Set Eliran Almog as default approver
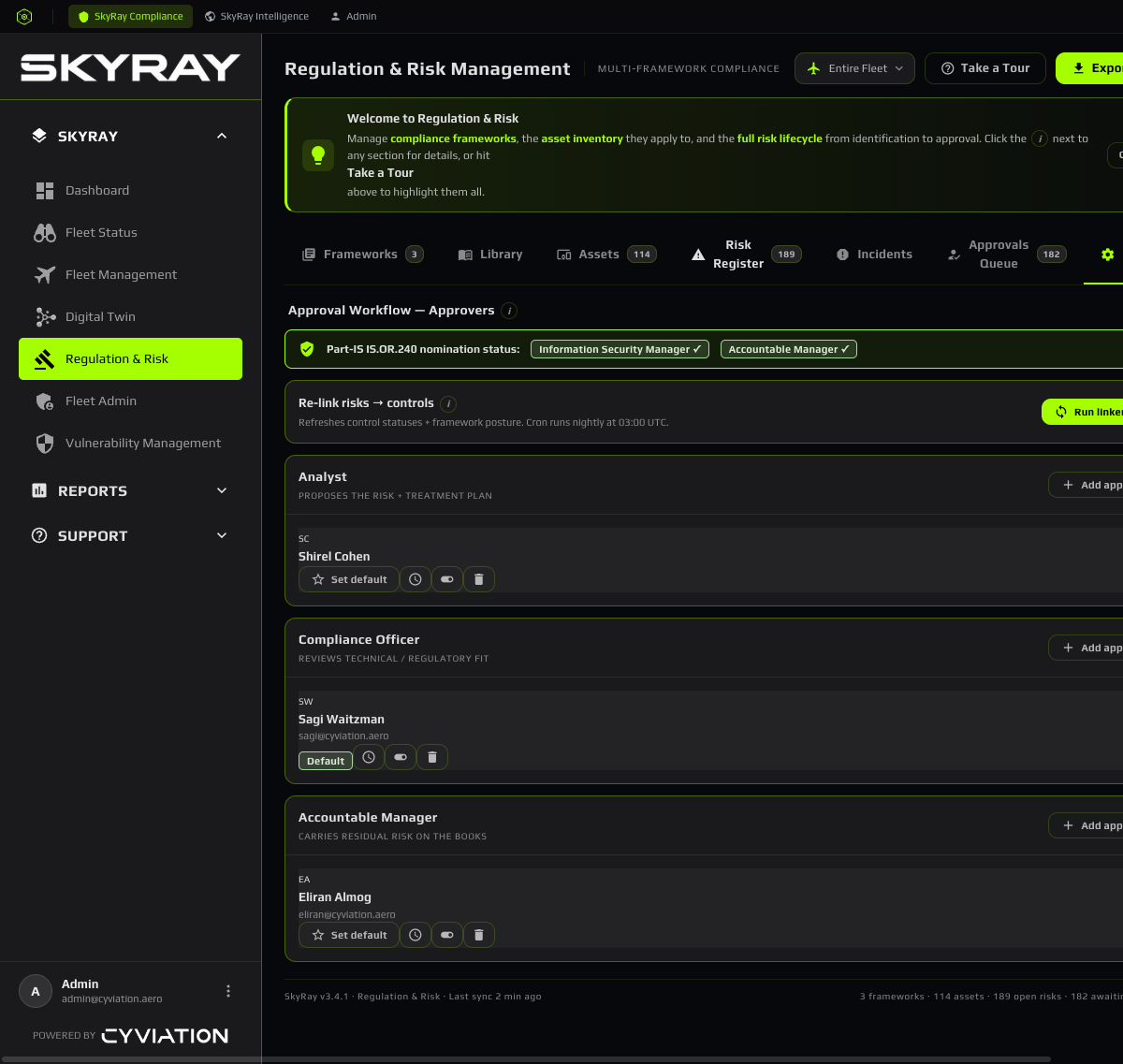Viewport: 1123px width, 1064px height. pyautogui.click(x=348, y=935)
